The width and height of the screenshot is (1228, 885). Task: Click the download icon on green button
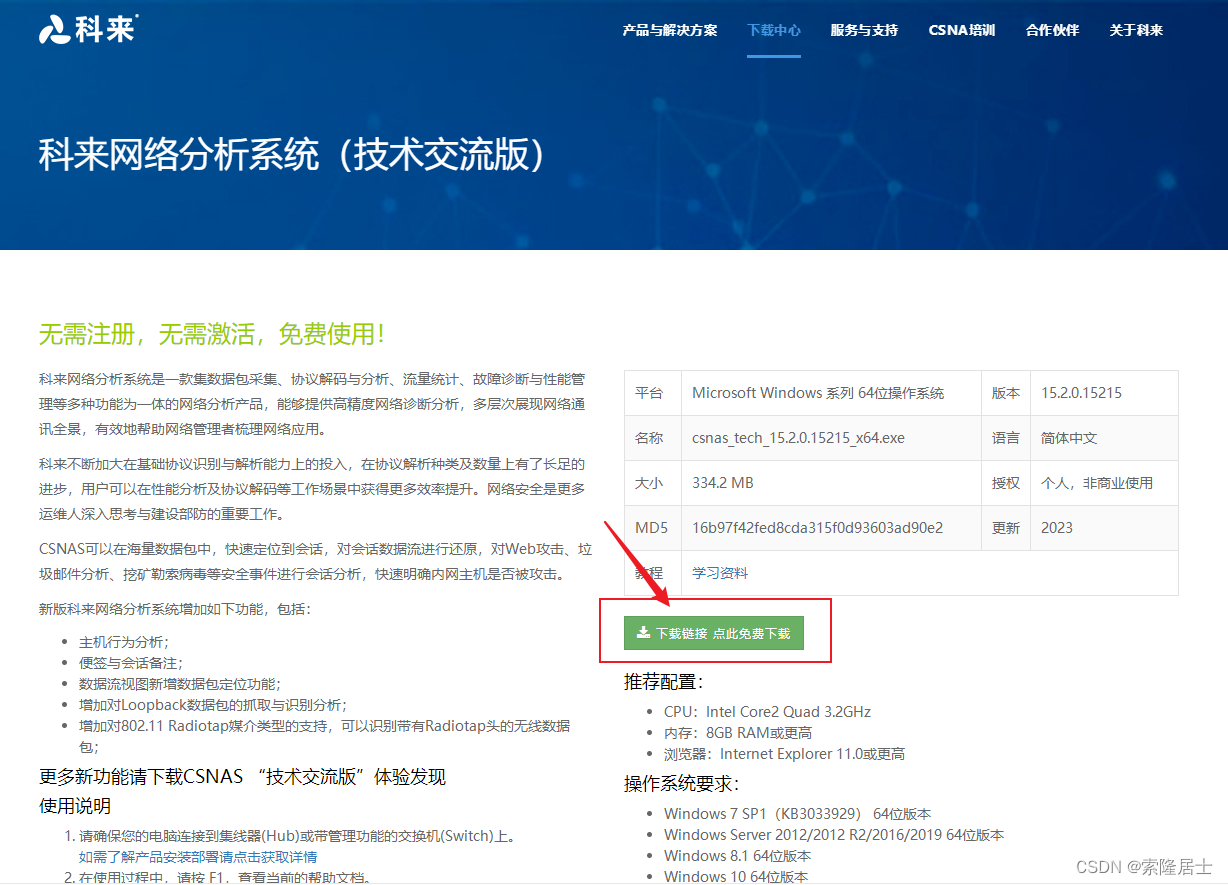pos(644,633)
